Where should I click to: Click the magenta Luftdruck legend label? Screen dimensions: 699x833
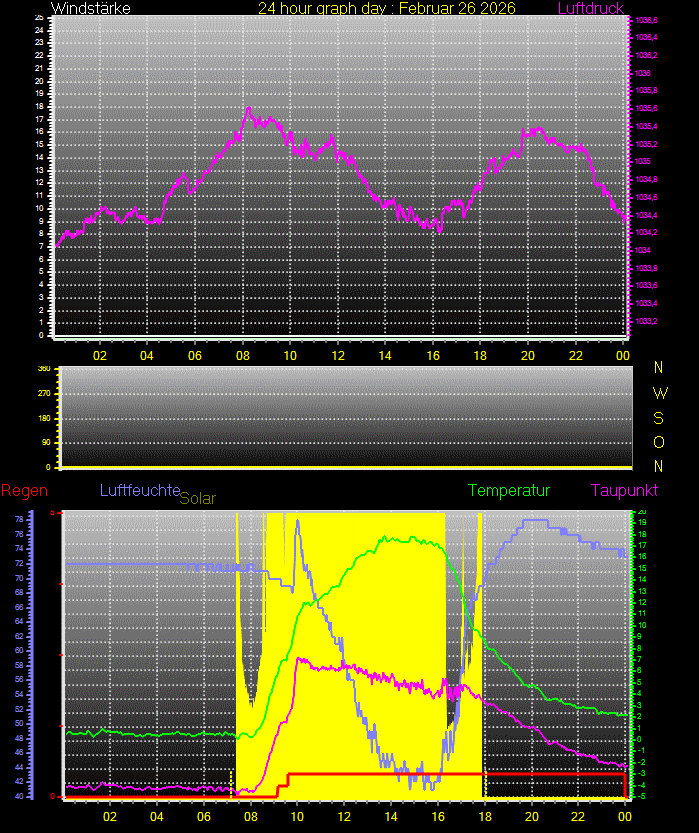click(590, 8)
